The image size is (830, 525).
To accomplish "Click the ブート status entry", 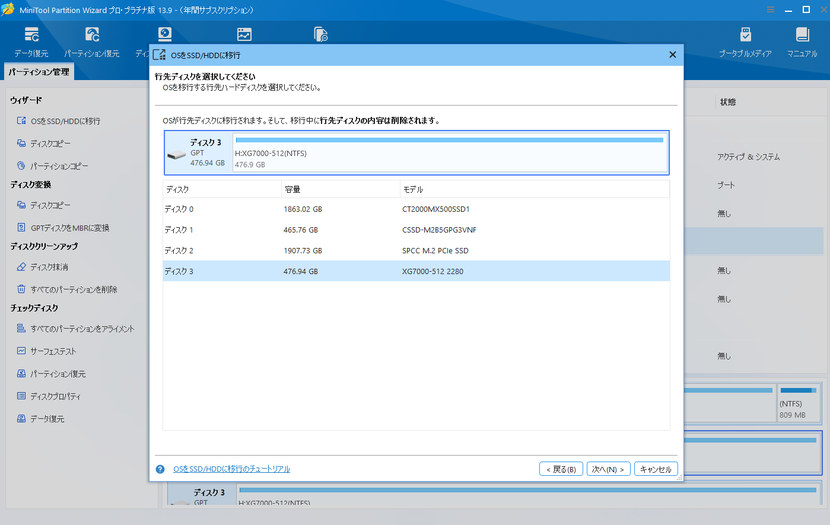I will pos(726,185).
